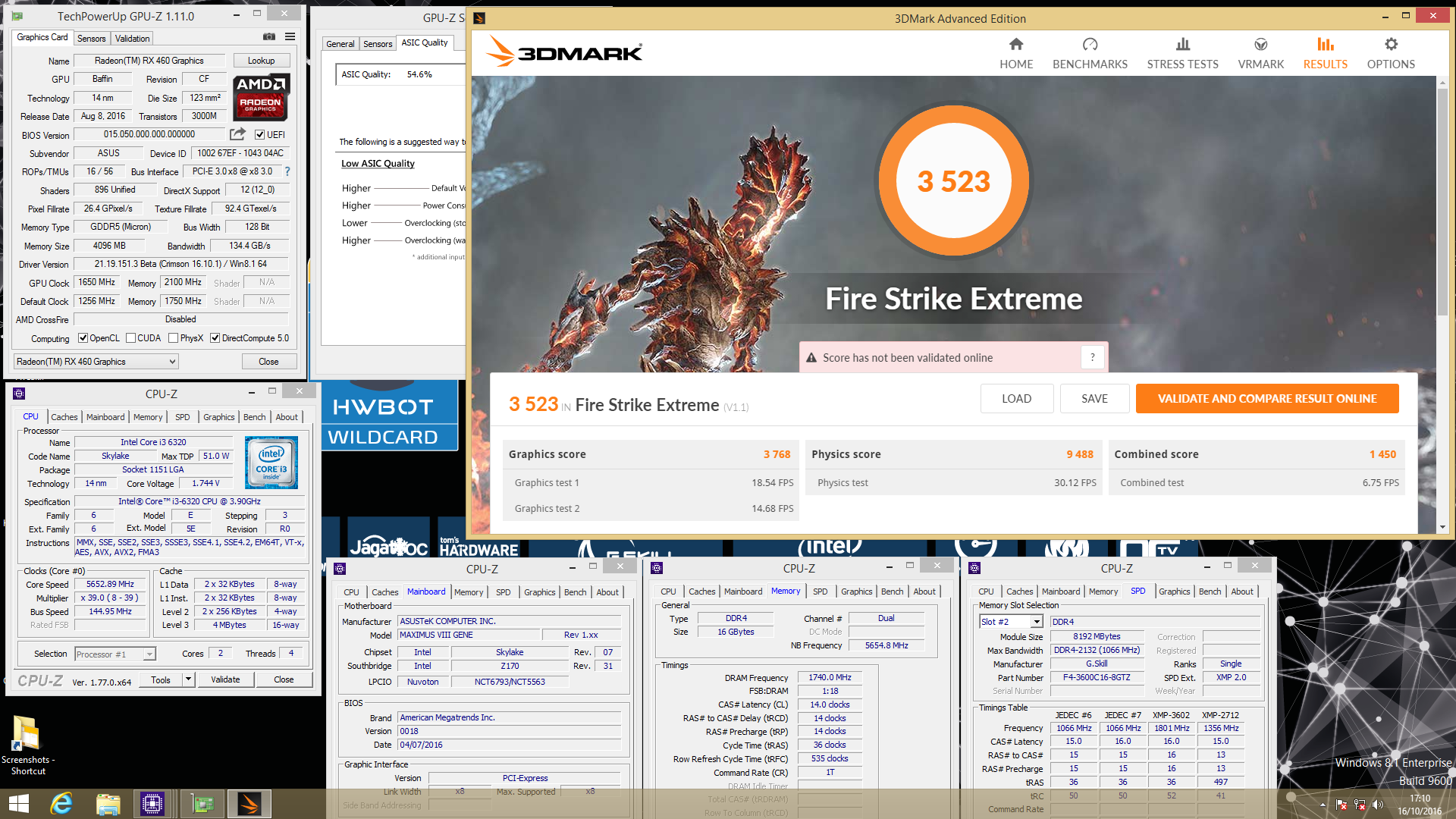Screen dimensions: 1456x819
Task: Open Bench tab in SPD CPU-Z window
Action: coord(1210,591)
